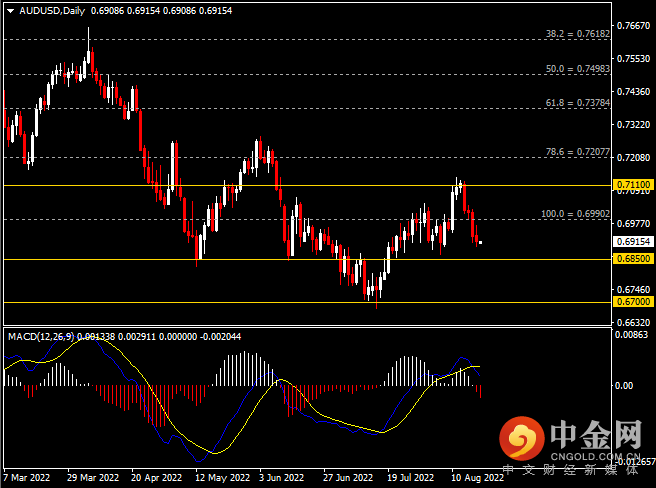Image resolution: width=656 pixels, height=488 pixels.
Task: Click the 0.68500 yellow price level tag
Action: 633,259
